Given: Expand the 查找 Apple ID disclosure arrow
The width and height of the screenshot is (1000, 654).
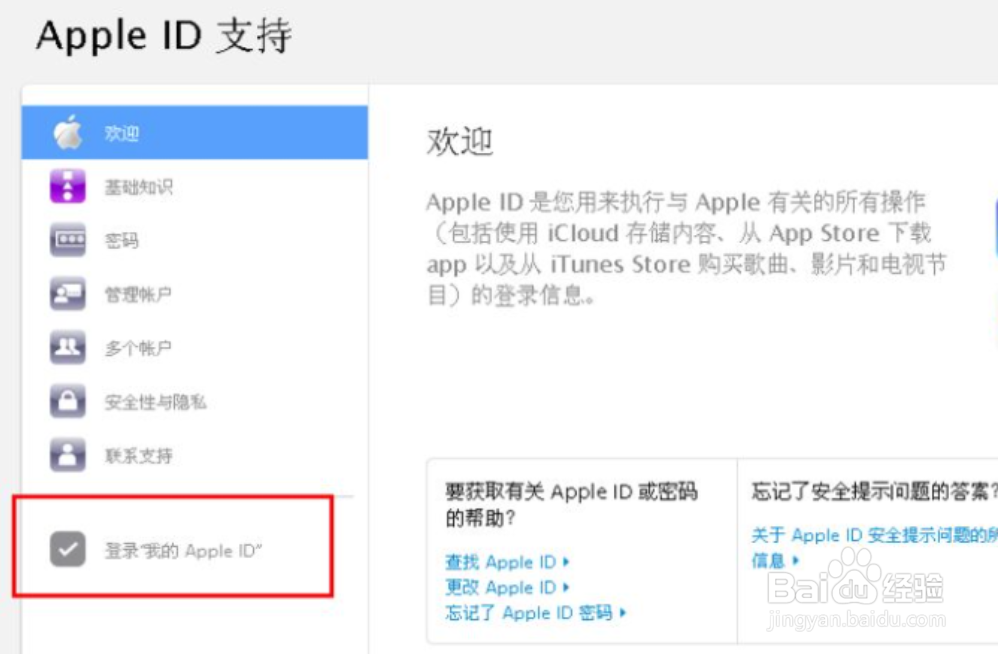Looking at the screenshot, I should tap(568, 562).
